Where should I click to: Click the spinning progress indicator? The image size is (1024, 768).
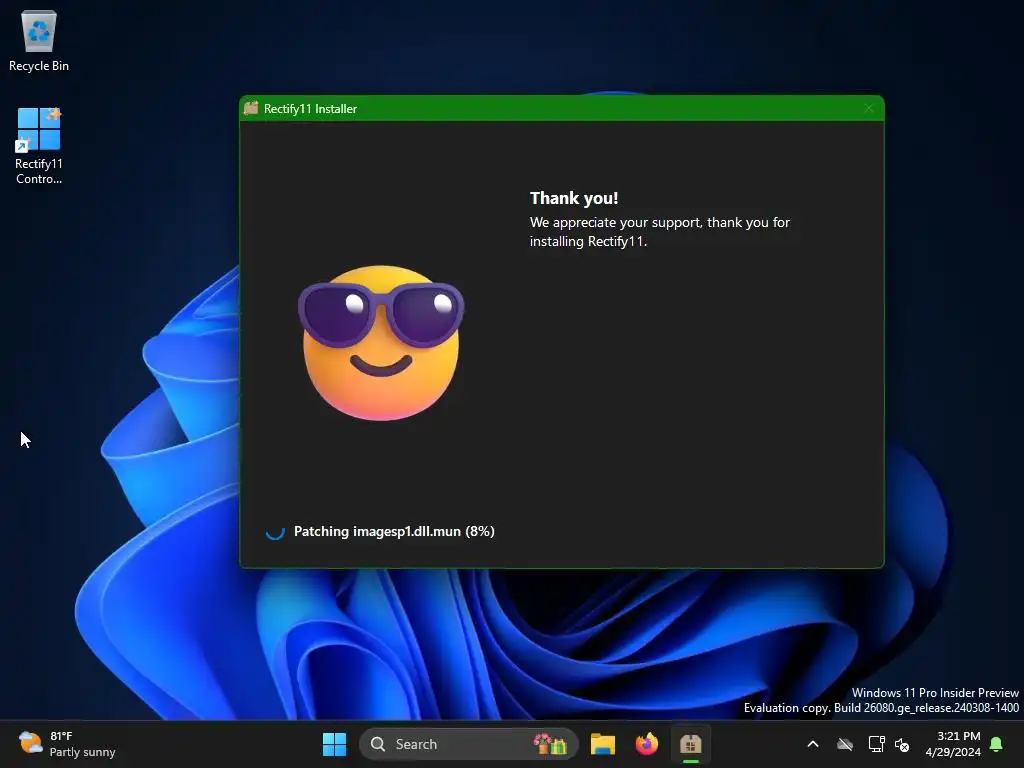[275, 532]
